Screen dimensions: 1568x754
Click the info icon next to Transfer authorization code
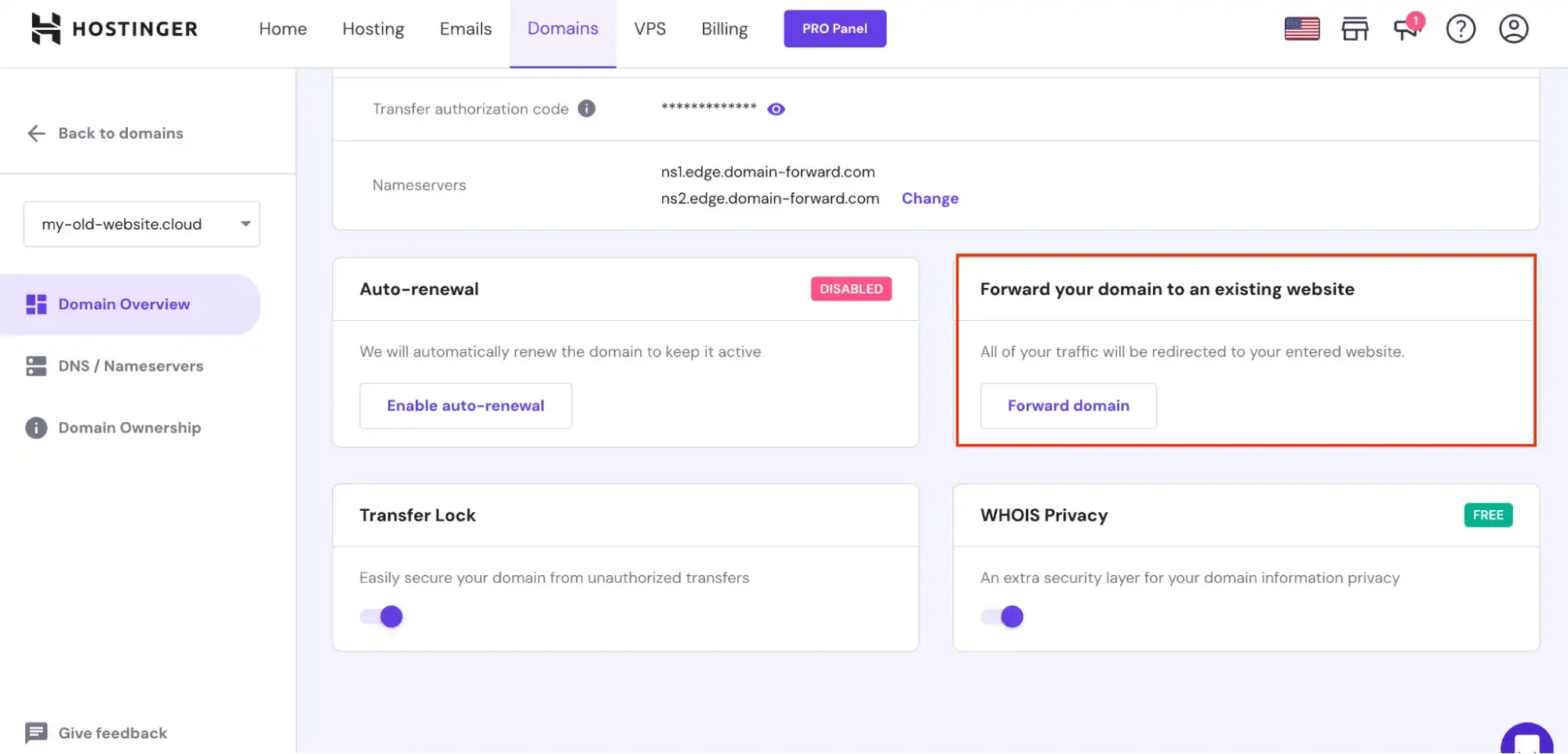tap(587, 109)
